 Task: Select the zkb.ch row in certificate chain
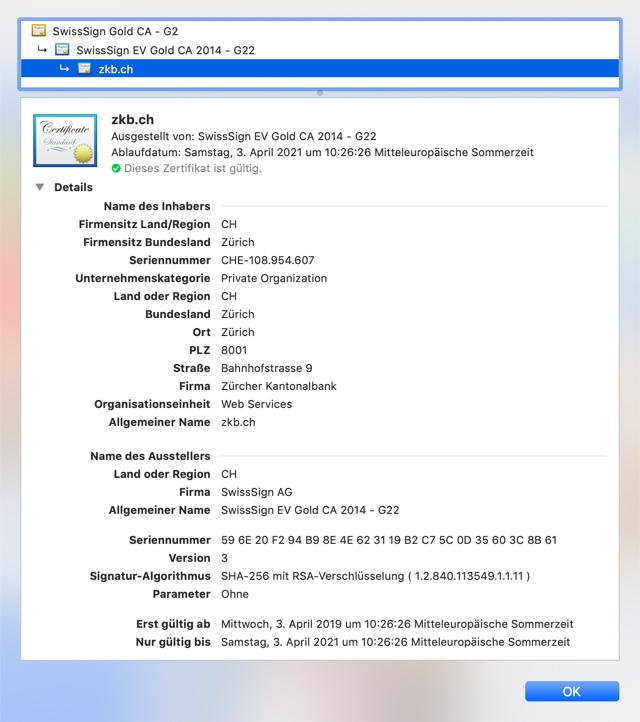[116, 69]
